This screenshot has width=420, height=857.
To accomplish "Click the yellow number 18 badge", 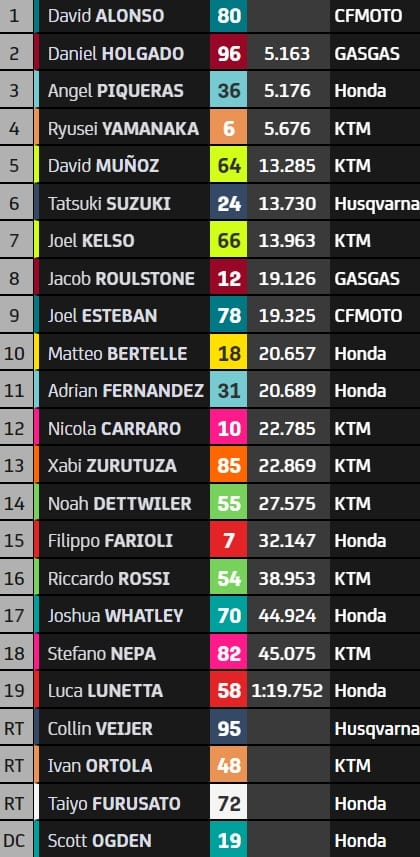I will [x=229, y=353].
